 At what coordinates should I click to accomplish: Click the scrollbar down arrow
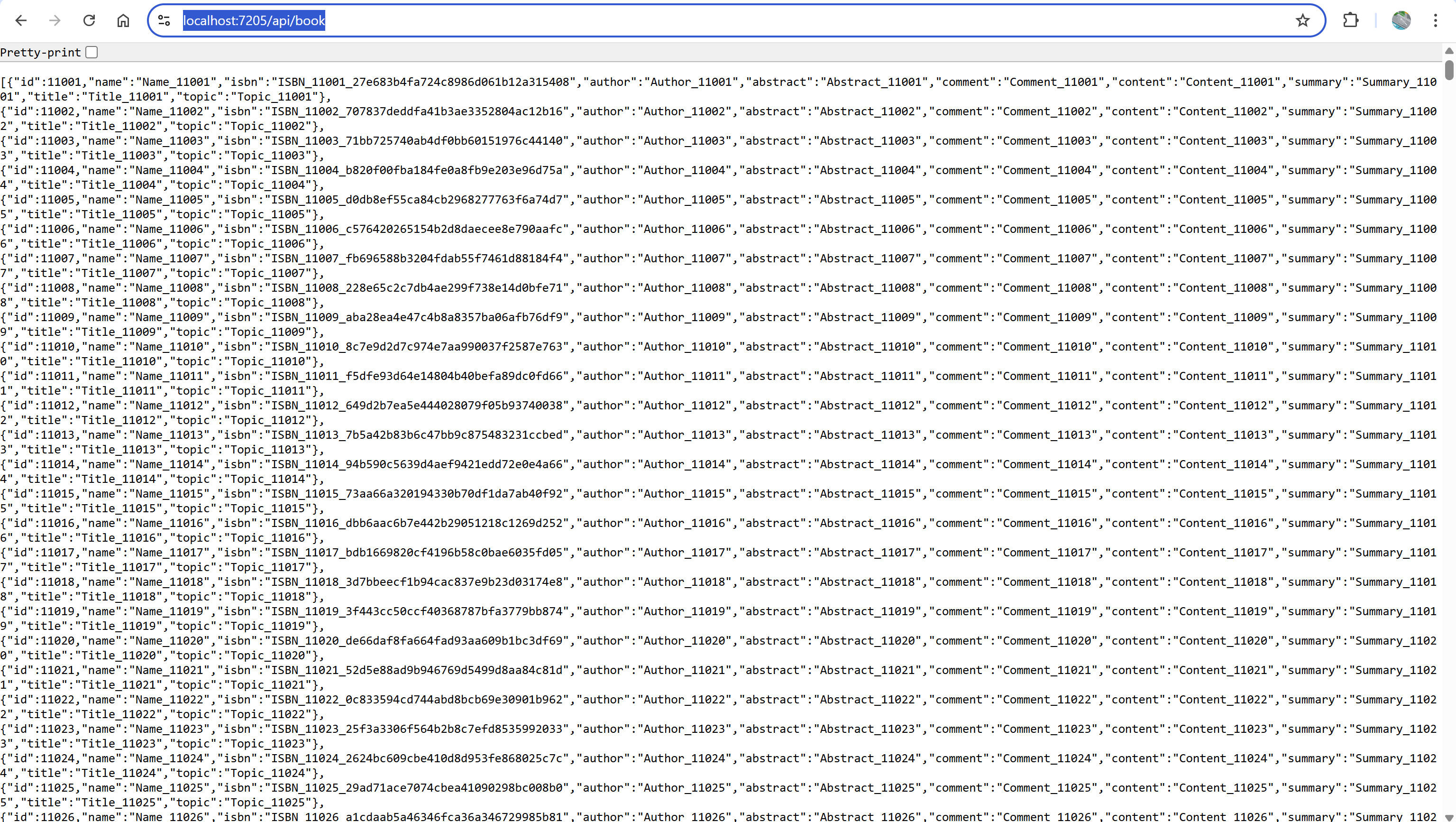tap(1449, 816)
